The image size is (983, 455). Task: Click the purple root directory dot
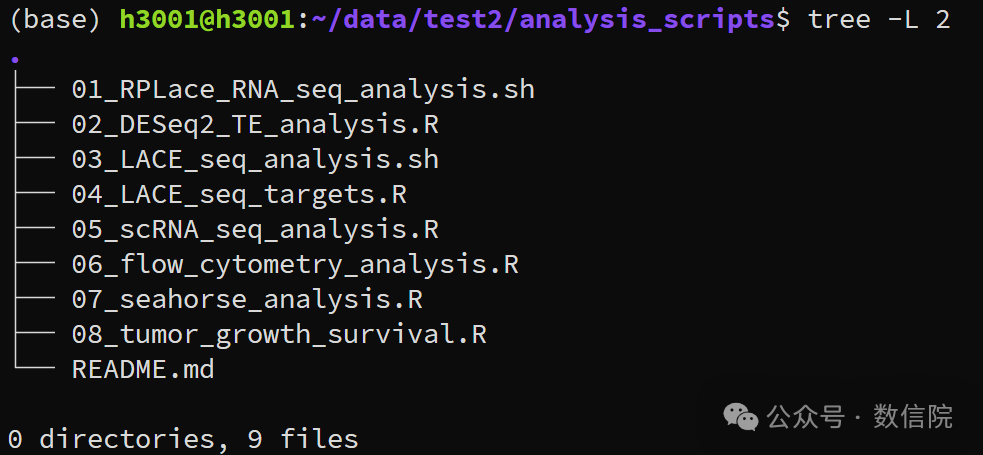14,60
